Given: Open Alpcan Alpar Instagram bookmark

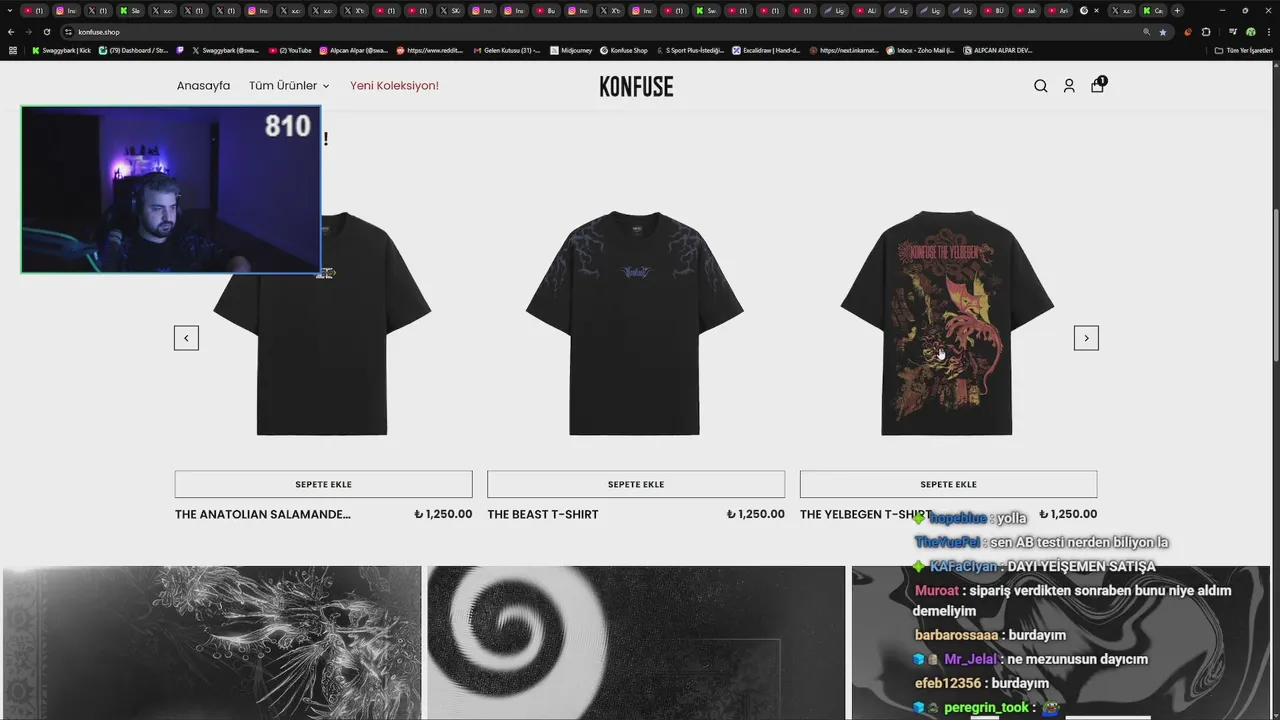Looking at the screenshot, I should coord(354,50).
